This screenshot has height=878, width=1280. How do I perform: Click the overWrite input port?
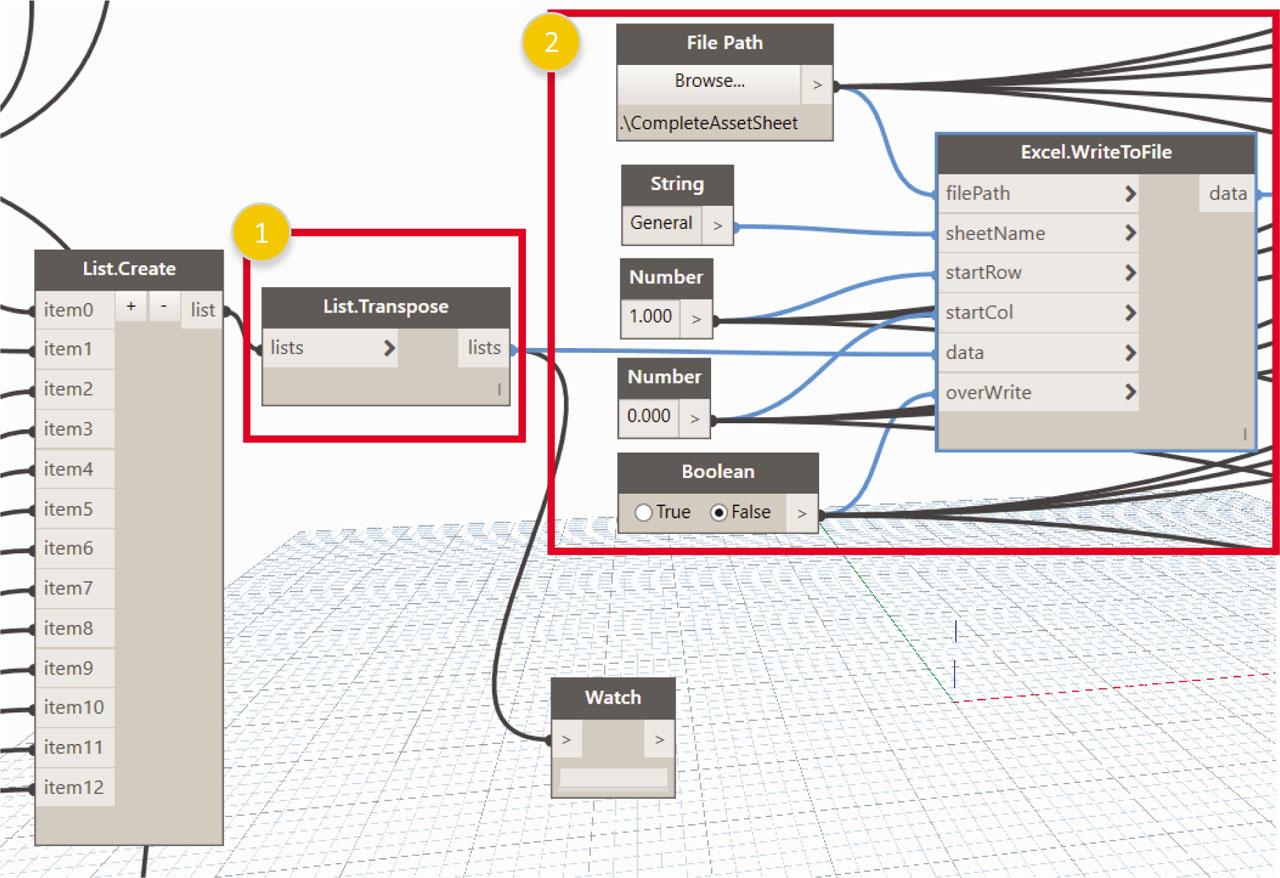pos(987,393)
